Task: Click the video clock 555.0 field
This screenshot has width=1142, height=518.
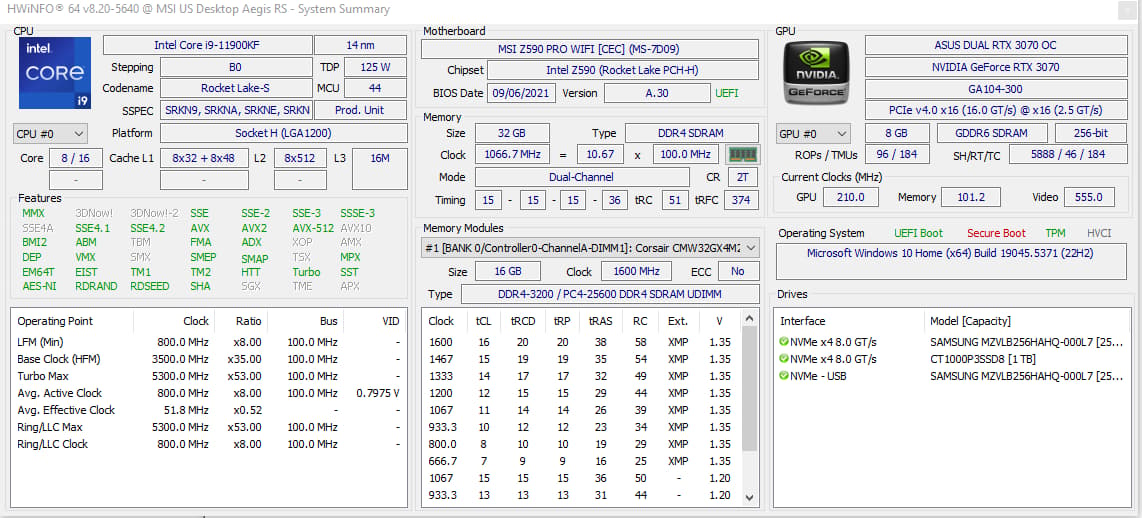Action: (x=1089, y=197)
